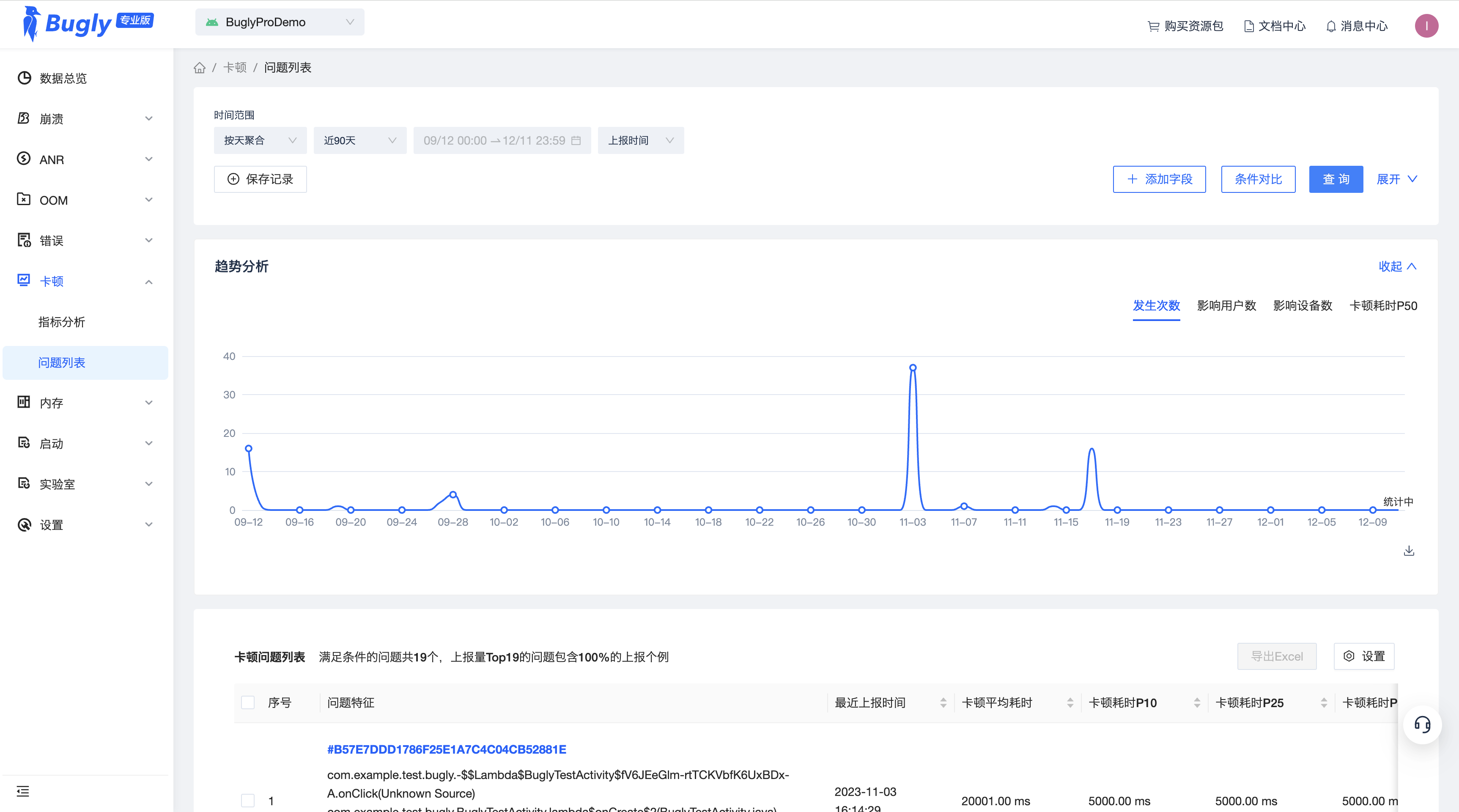Sort by 卡顿耗时P25 column arrows
This screenshot has height=812, width=1459.
[x=1324, y=703]
